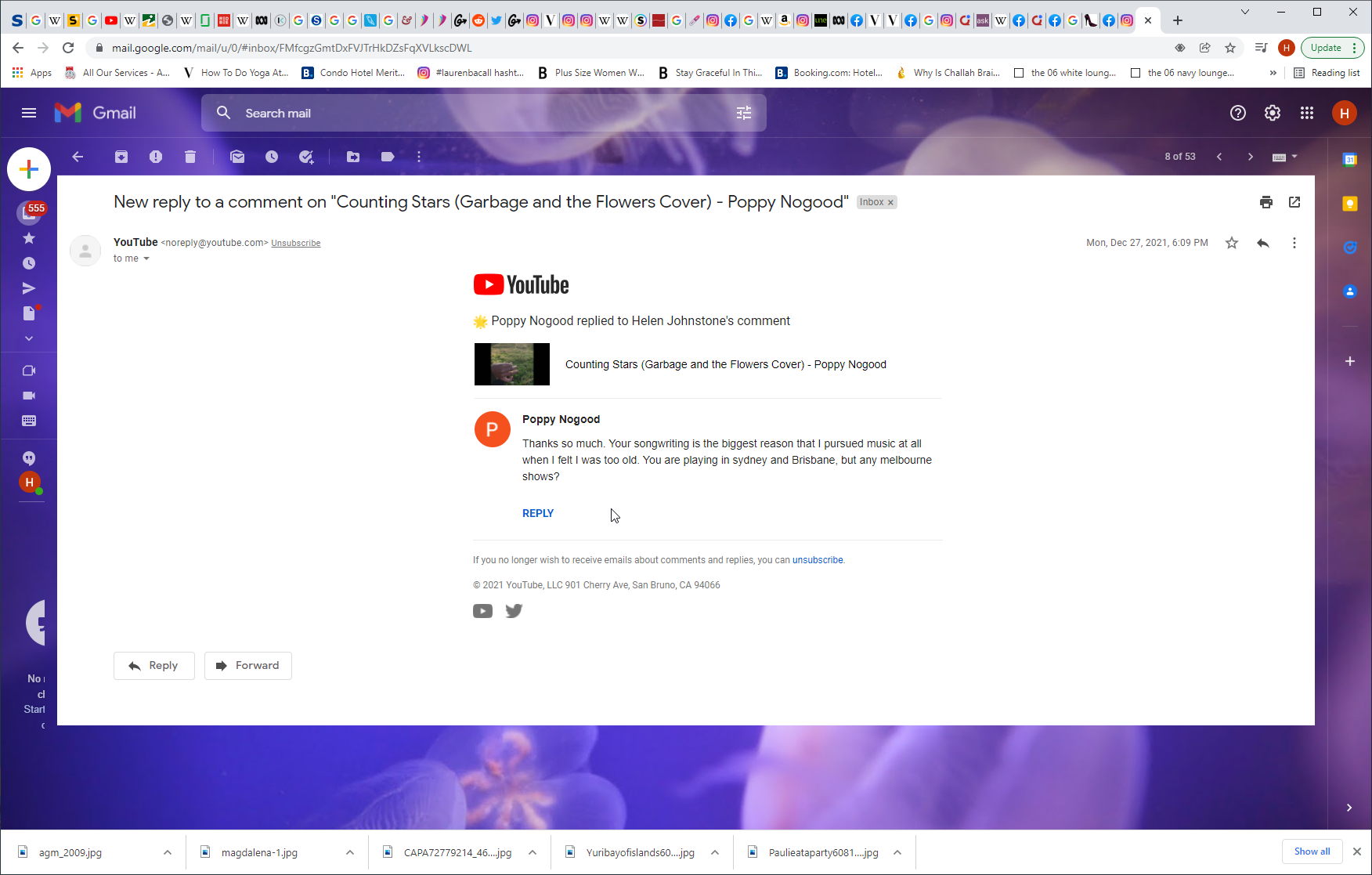The width and height of the screenshot is (1372, 875).
Task: Open the downloaded file Paulieataparty6081....jpg
Action: click(x=814, y=852)
